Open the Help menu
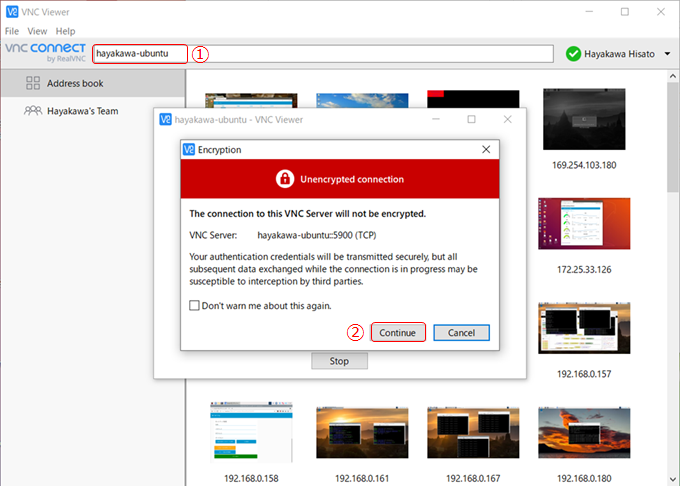Image resolution: width=680 pixels, height=486 pixels. coord(65,31)
